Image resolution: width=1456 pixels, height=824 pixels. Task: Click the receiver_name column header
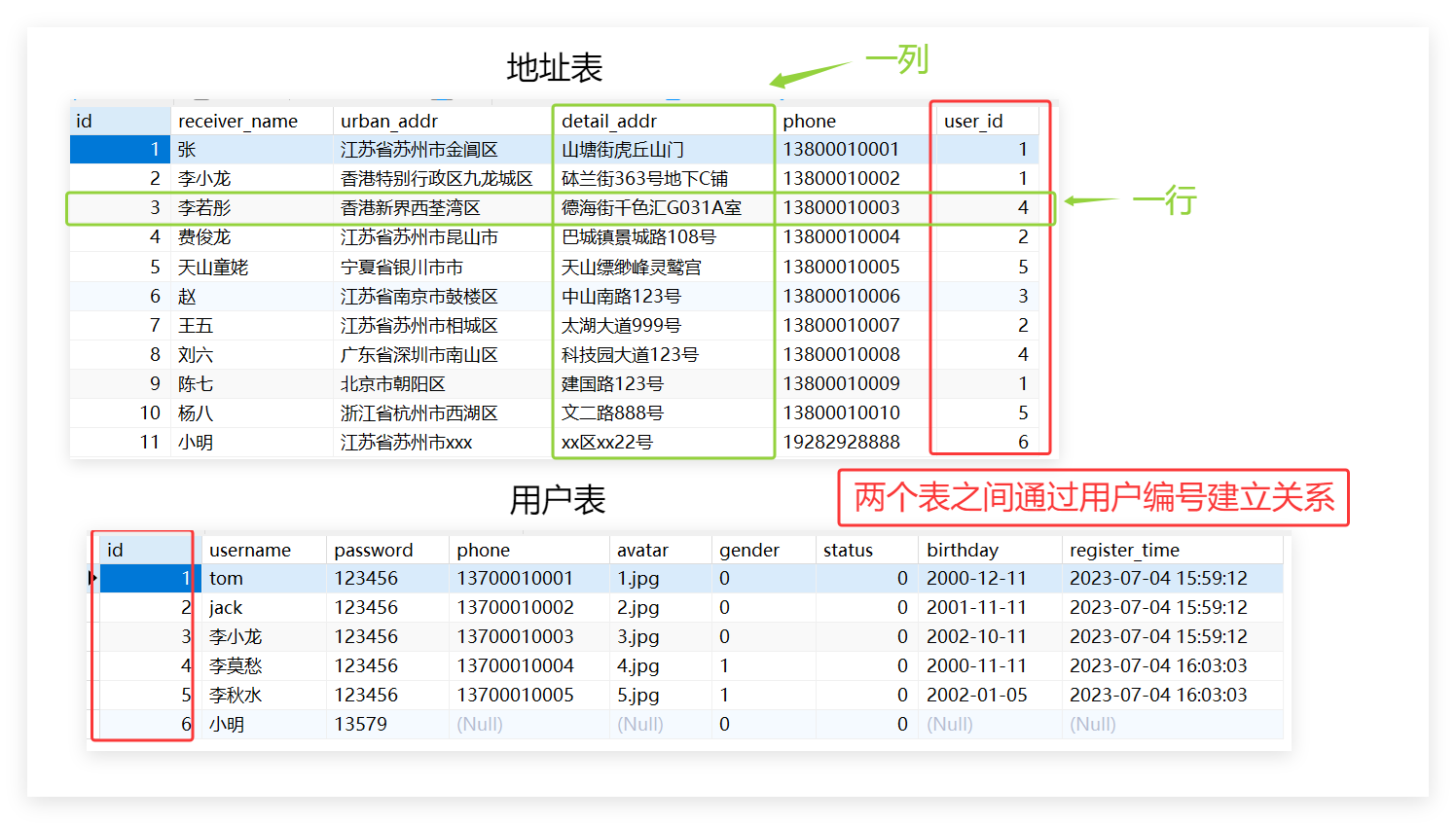coord(237,120)
